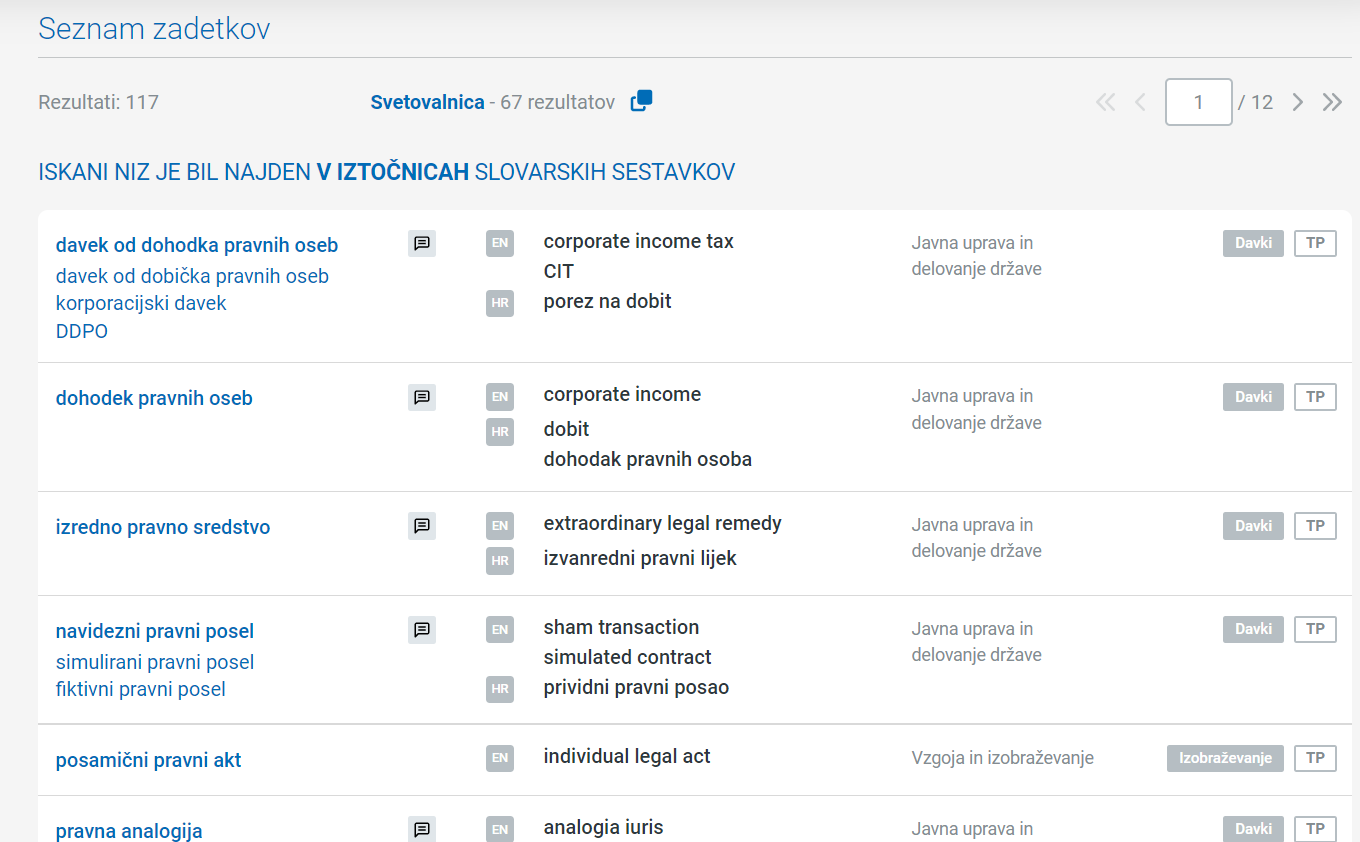1360x842 pixels.
Task: Open entry posamični pravni akt
Action: coord(149,760)
